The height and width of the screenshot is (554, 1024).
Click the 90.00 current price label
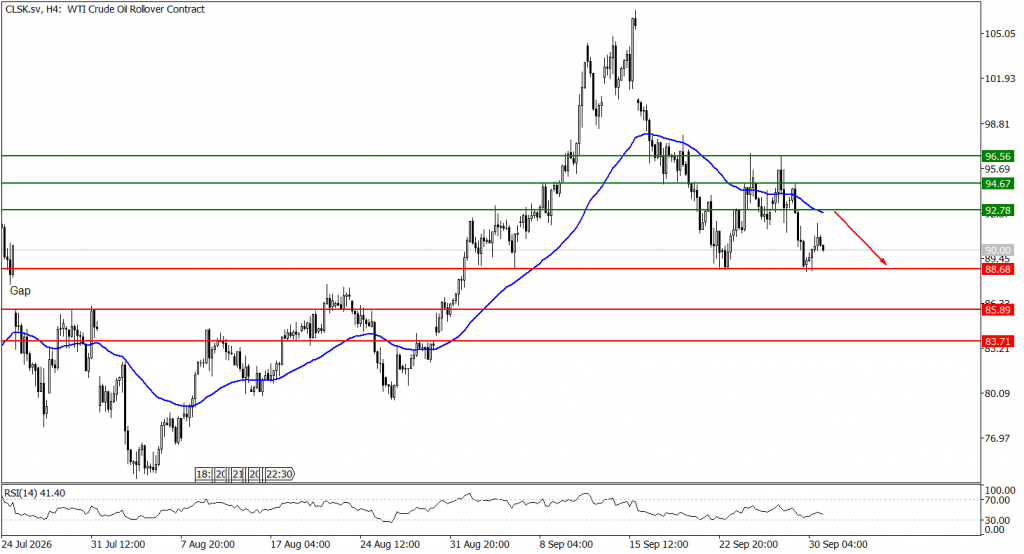click(998, 250)
